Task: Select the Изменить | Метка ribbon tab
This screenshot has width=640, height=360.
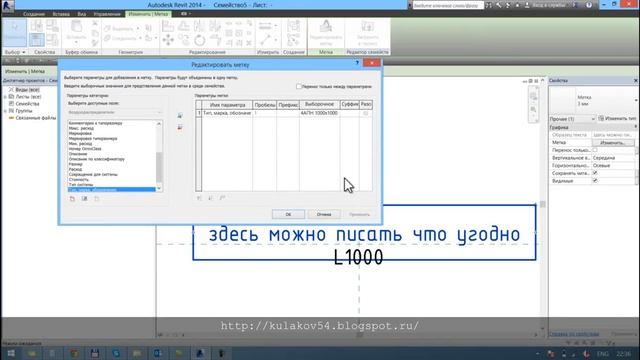Action: point(148,14)
